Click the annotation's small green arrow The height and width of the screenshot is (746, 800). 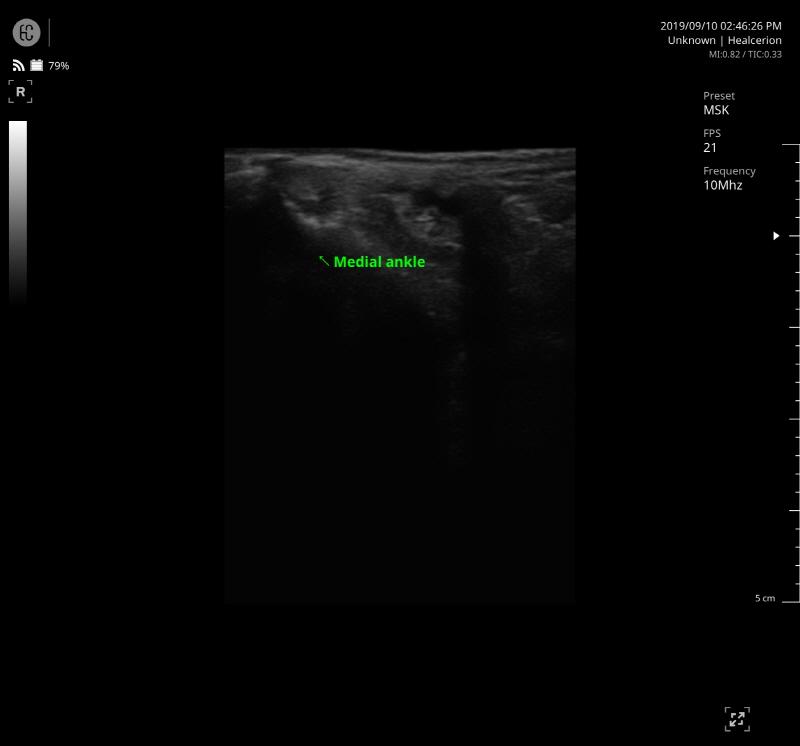[324, 261]
